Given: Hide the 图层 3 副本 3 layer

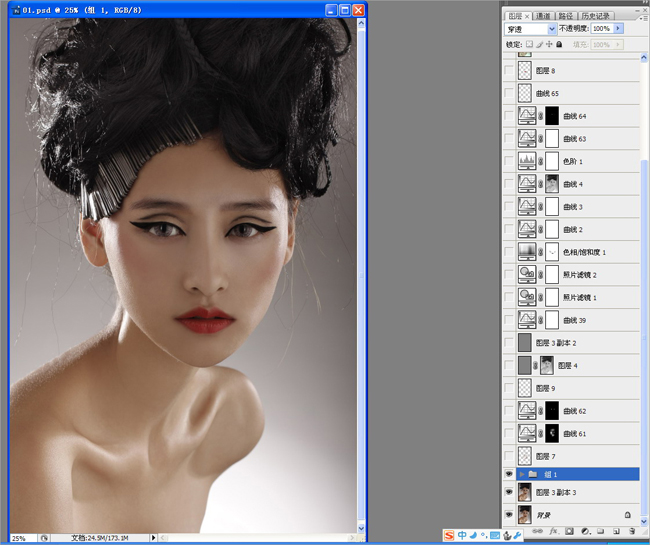Looking at the screenshot, I should 509,492.
